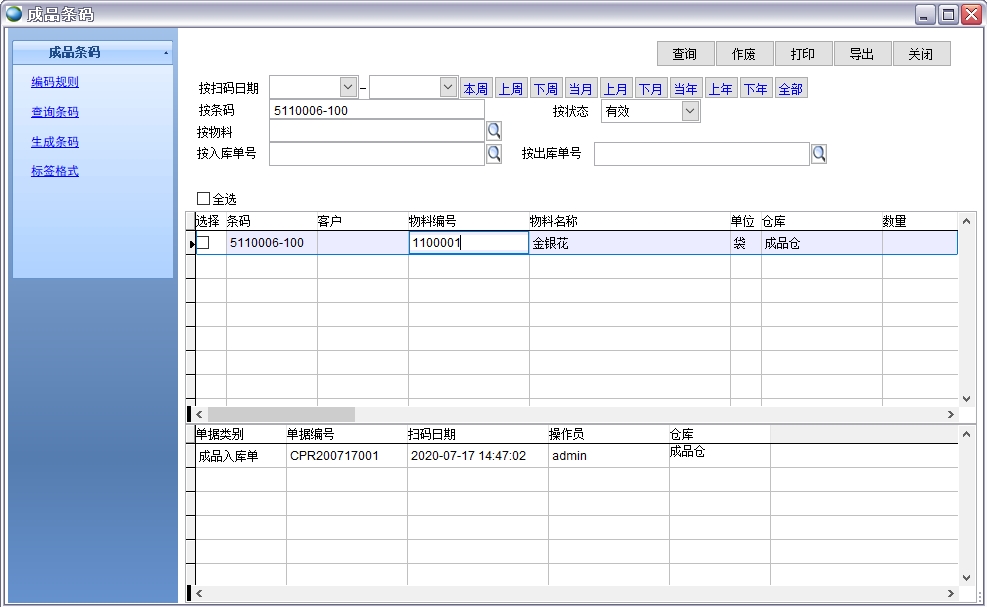Open the end scan date dropdown

448,88
